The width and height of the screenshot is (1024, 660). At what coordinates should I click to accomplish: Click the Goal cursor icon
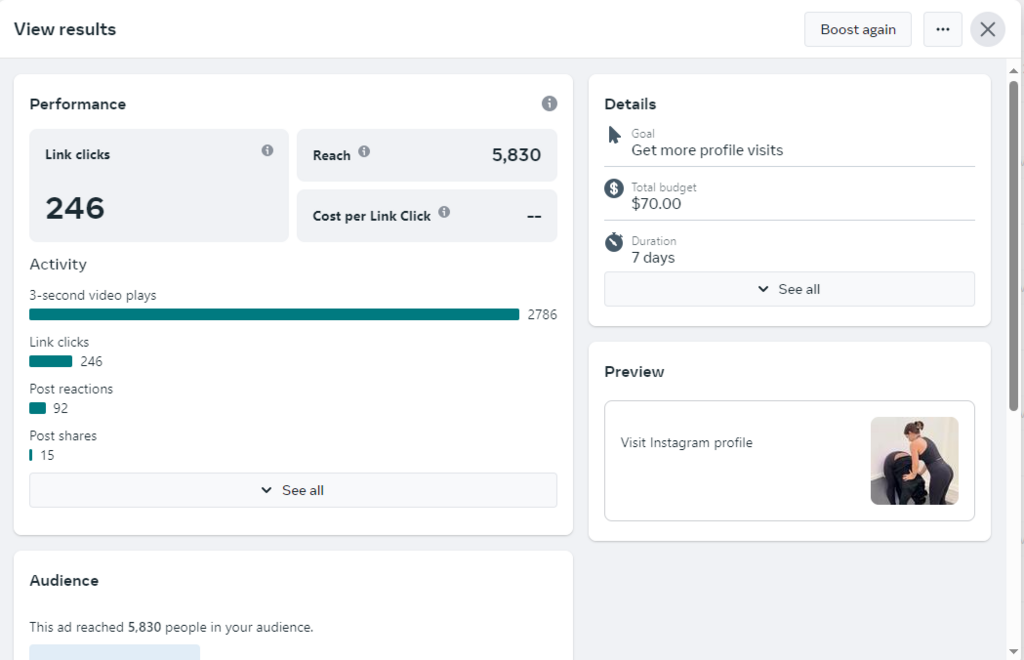[614, 135]
